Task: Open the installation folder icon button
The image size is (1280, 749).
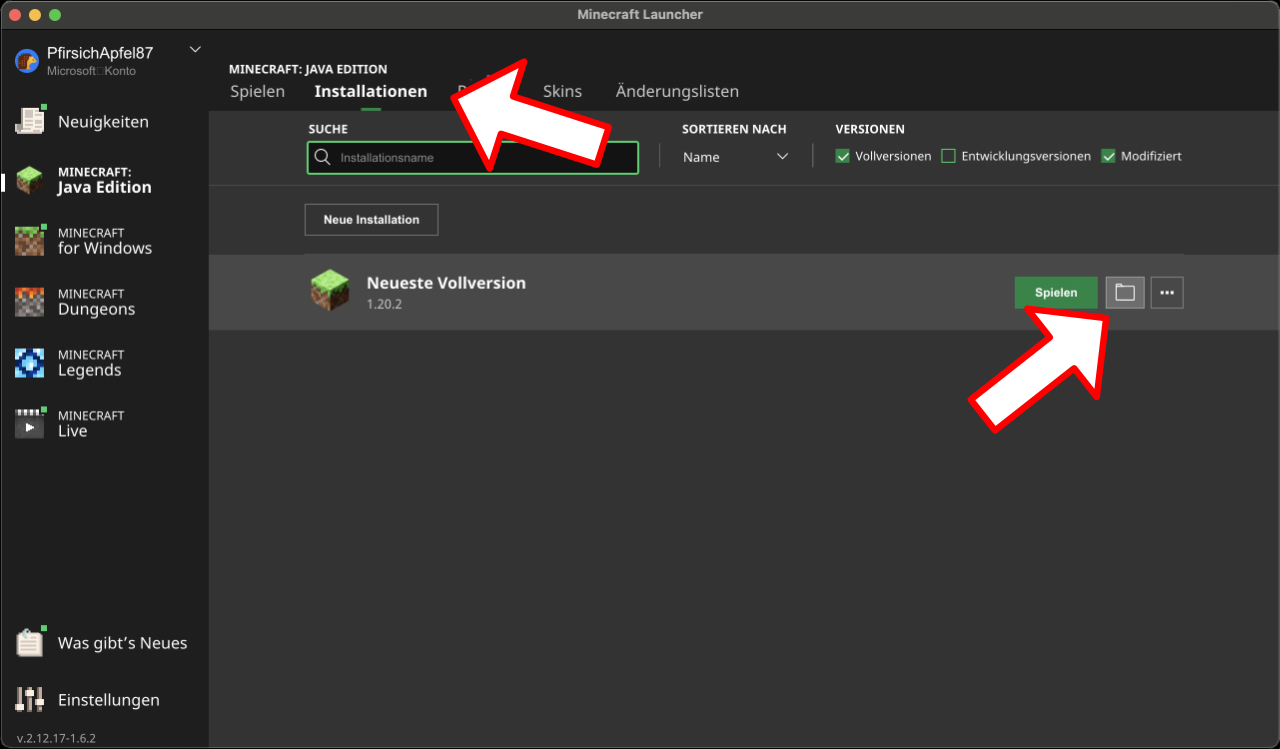Action: click(x=1125, y=293)
